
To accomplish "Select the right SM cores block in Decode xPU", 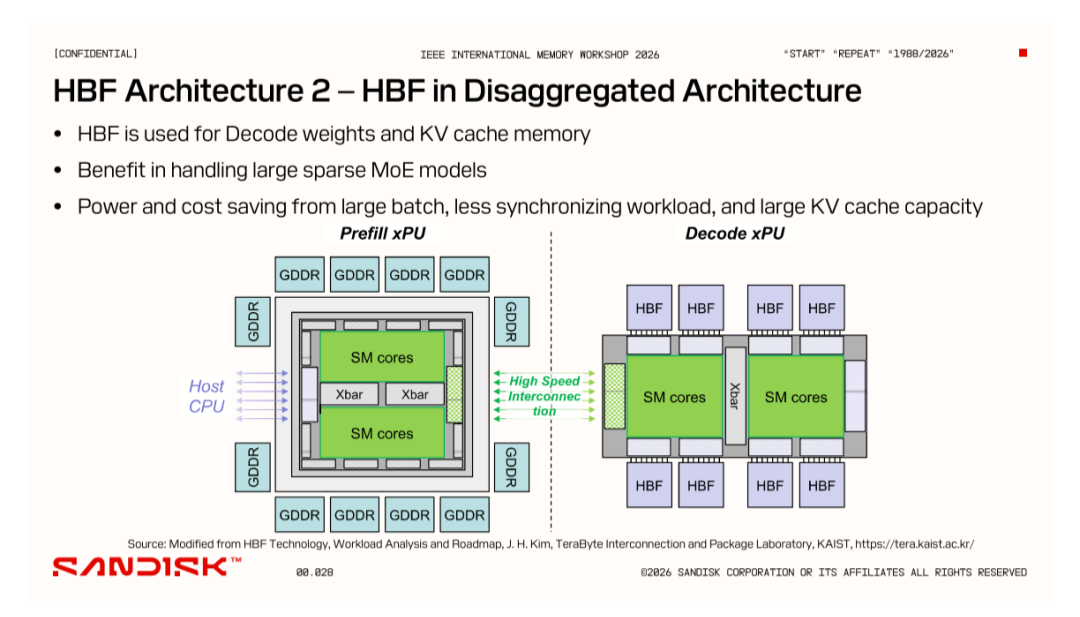I will pos(796,397).
